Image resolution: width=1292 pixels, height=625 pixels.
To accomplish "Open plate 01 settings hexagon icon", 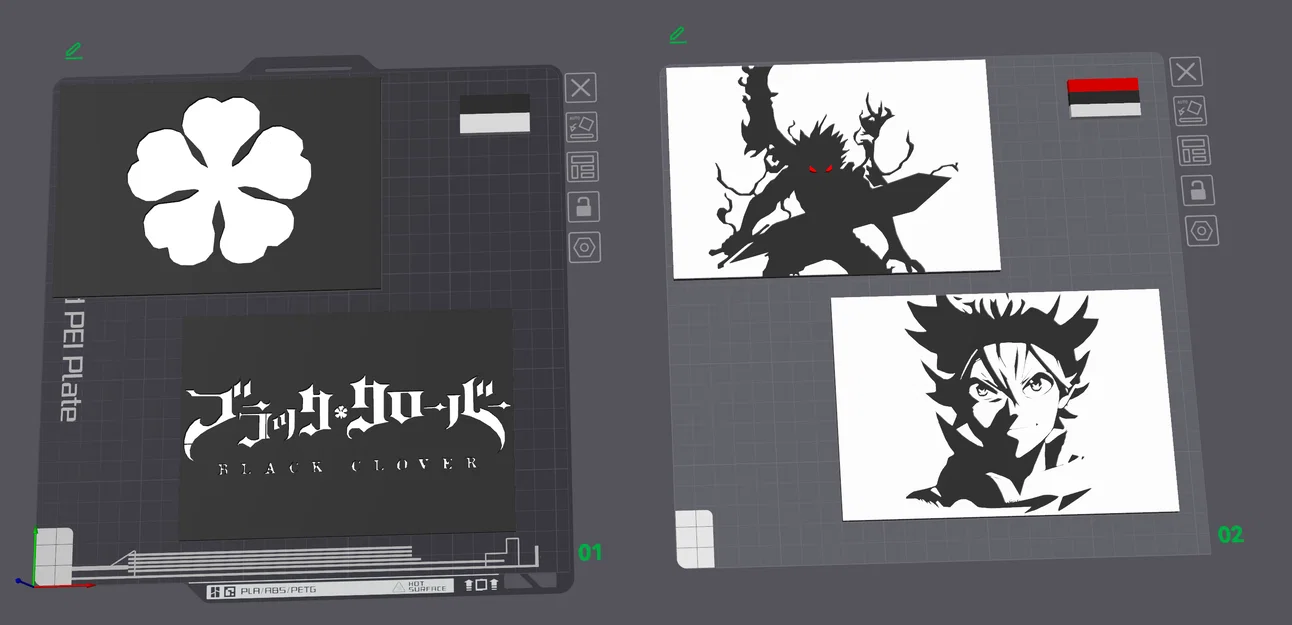I will 585,246.
